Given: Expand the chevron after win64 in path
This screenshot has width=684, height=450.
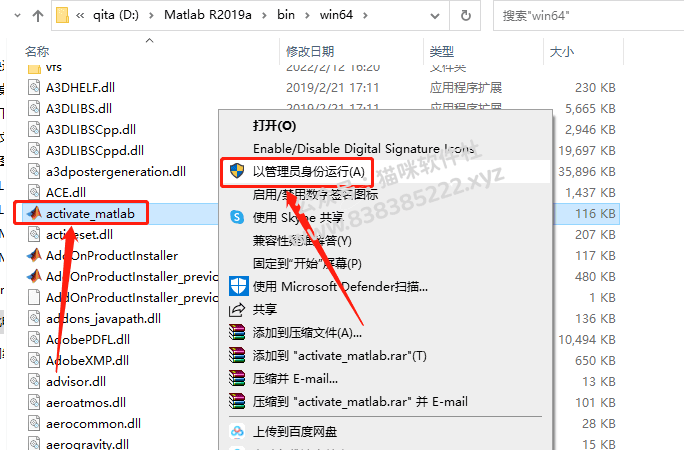Looking at the screenshot, I should click(x=365, y=16).
